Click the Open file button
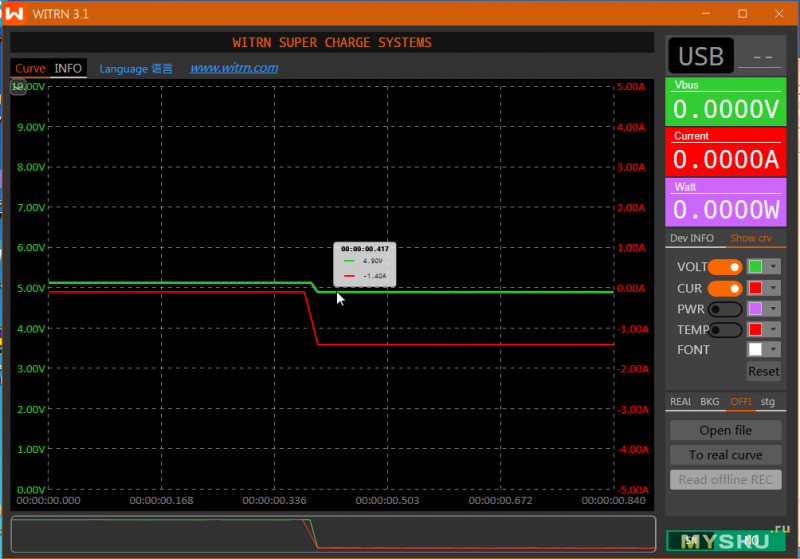Screen dimensions: 800x559 tap(726, 430)
